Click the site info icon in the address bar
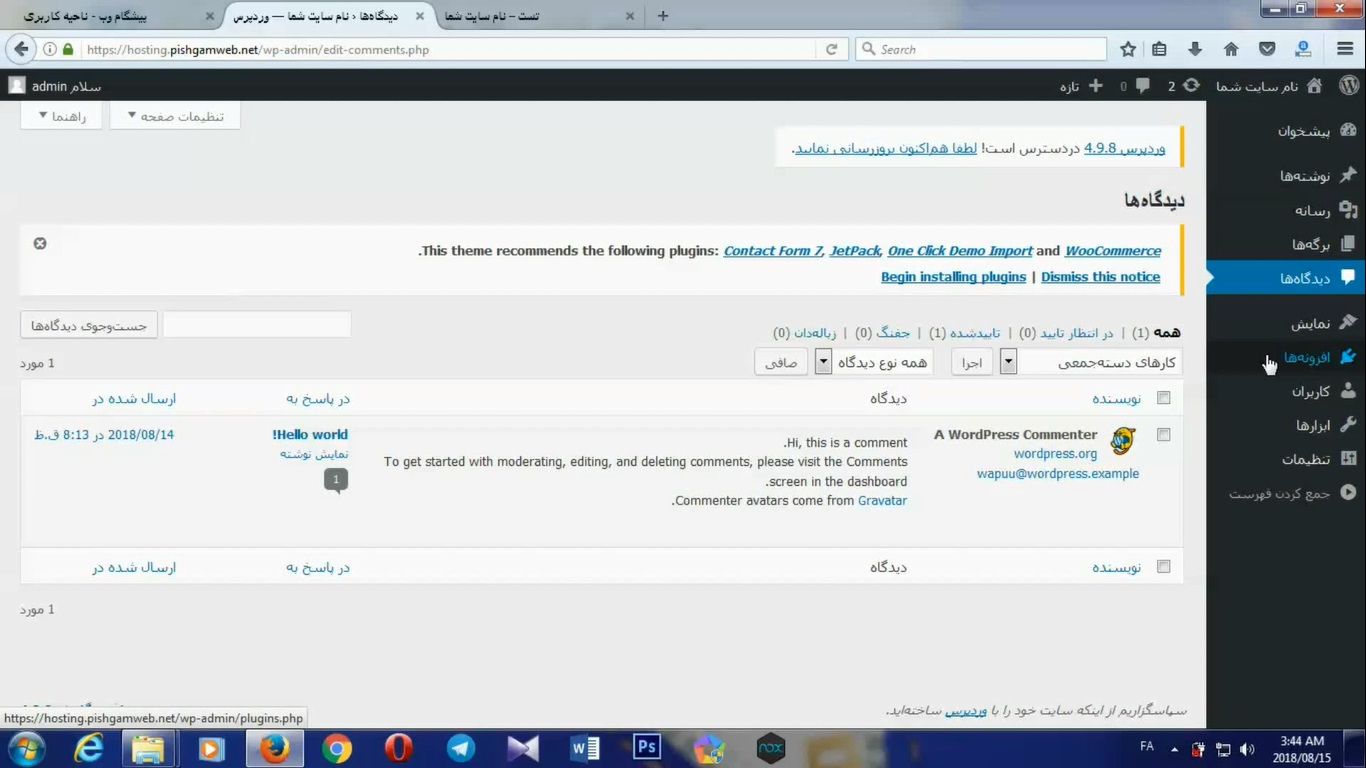This screenshot has height=768, width=1366. click(49, 49)
